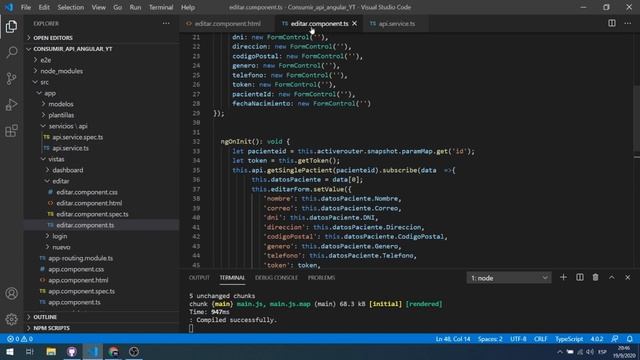
Task: Open the Extensions view
Action: pyautogui.click(x=11, y=131)
